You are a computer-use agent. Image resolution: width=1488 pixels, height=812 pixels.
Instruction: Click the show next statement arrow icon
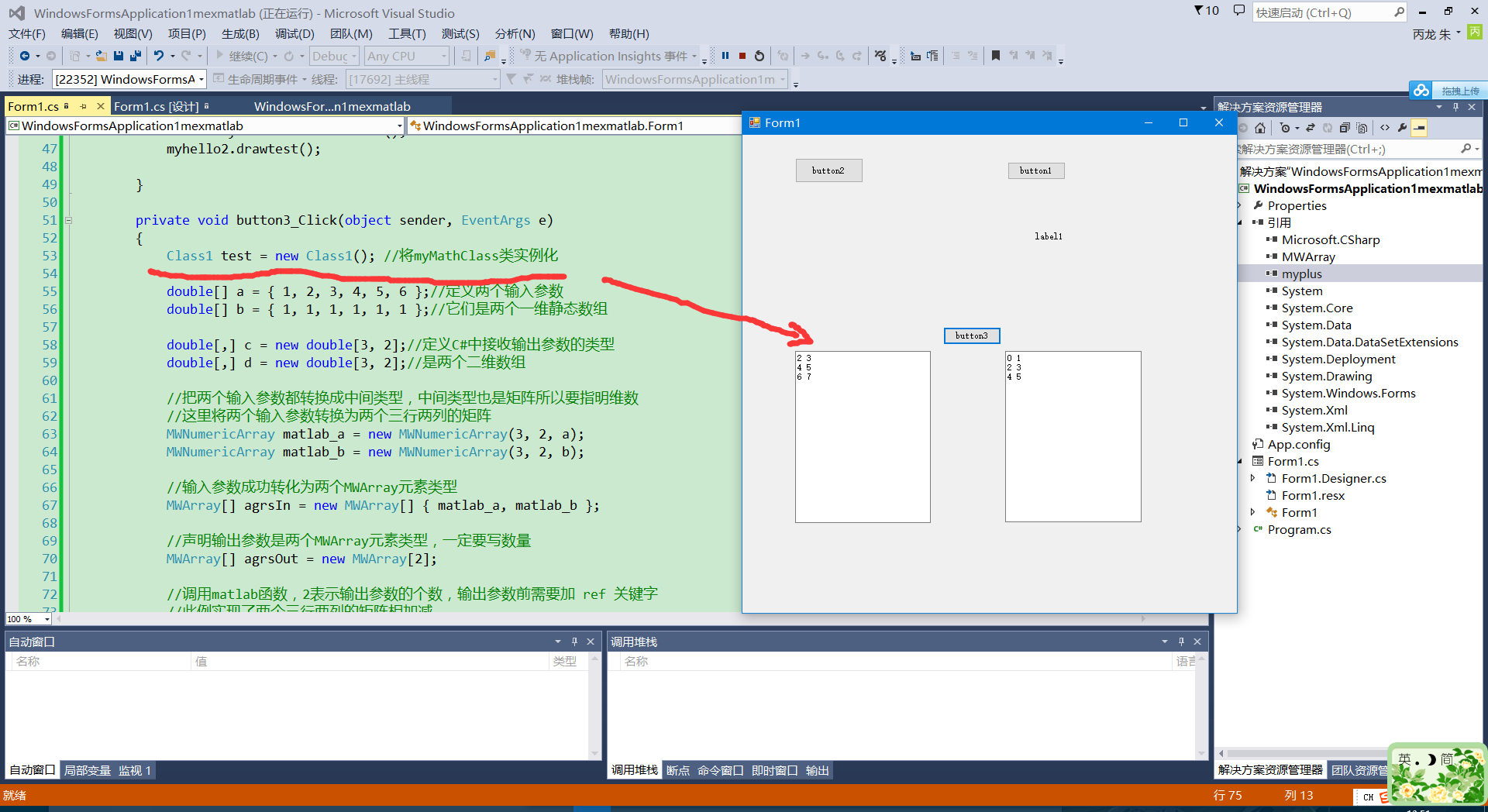805,56
